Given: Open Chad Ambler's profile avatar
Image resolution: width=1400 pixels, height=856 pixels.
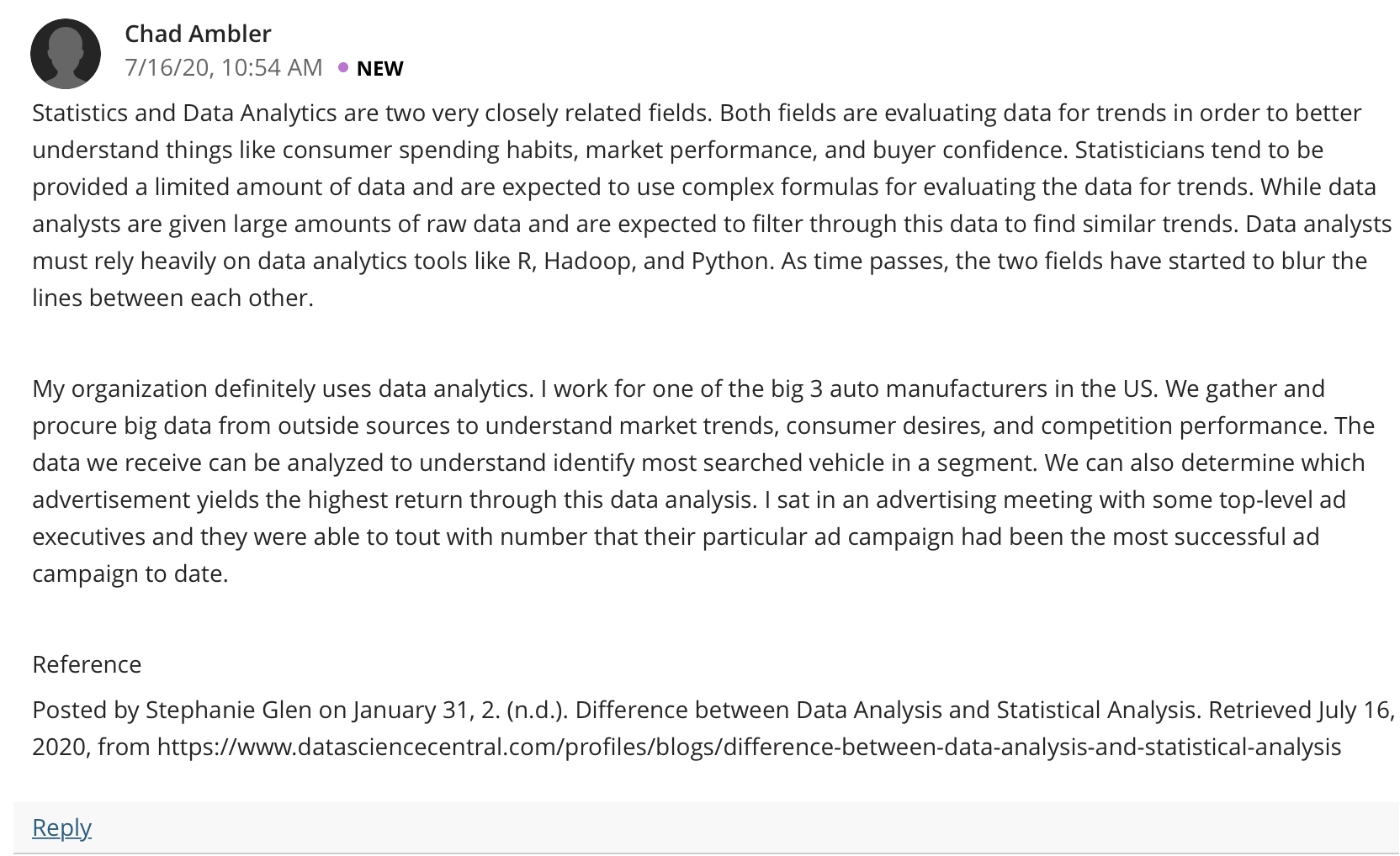Looking at the screenshot, I should 66,54.
